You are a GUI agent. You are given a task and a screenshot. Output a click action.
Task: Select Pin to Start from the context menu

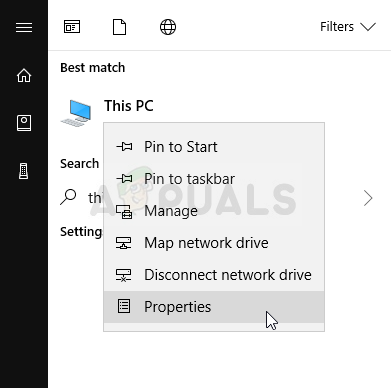214,147
